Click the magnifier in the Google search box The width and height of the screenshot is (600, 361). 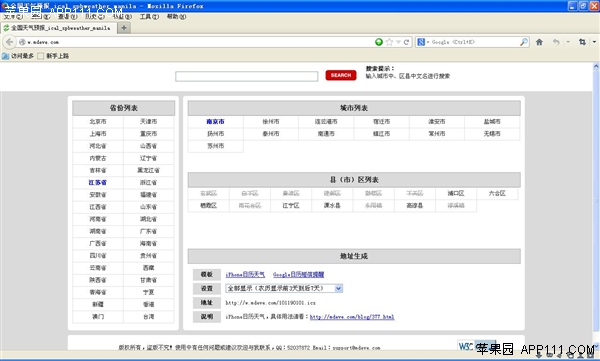(x=524, y=42)
